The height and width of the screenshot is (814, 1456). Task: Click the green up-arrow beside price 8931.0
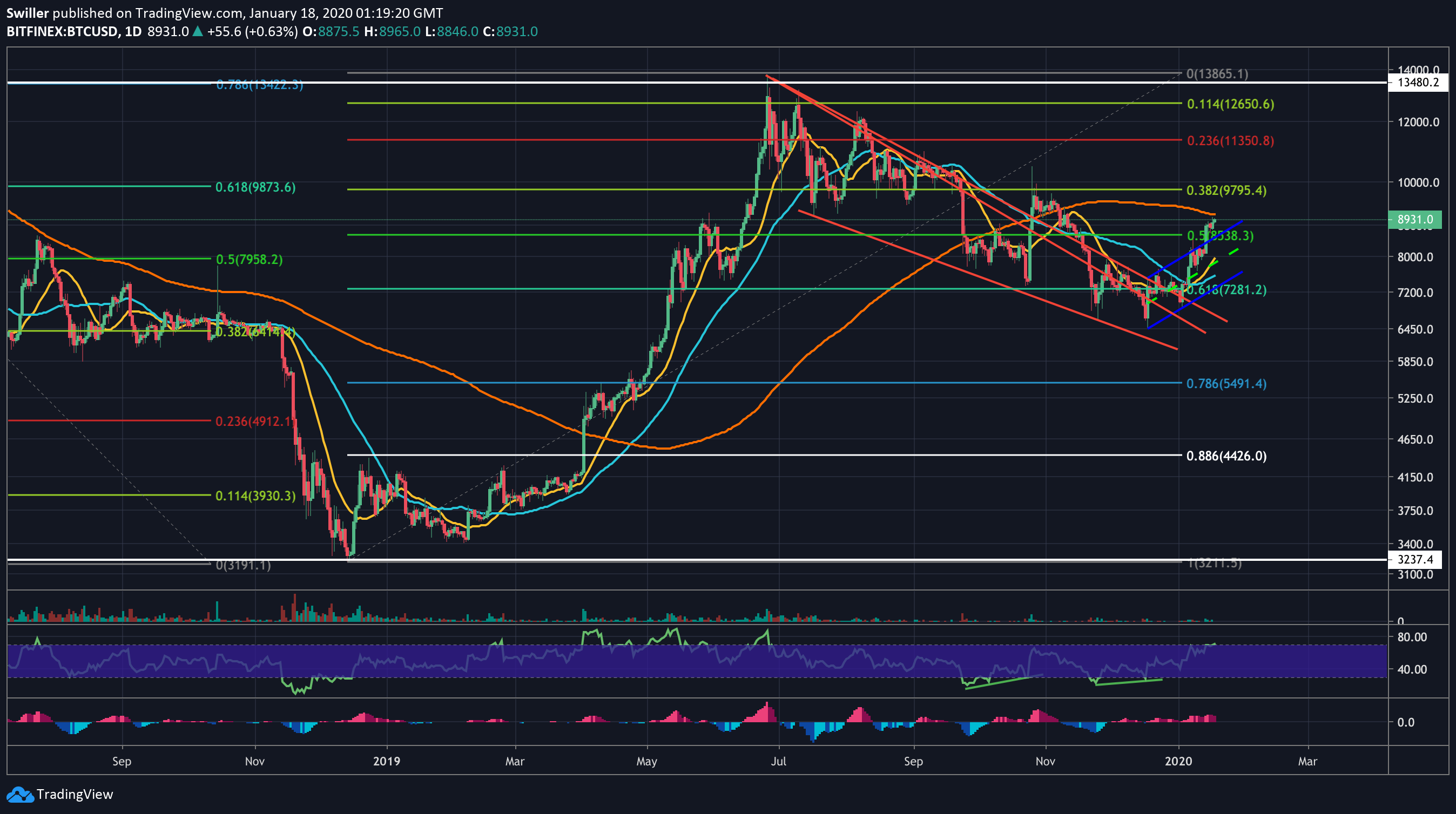tap(198, 31)
